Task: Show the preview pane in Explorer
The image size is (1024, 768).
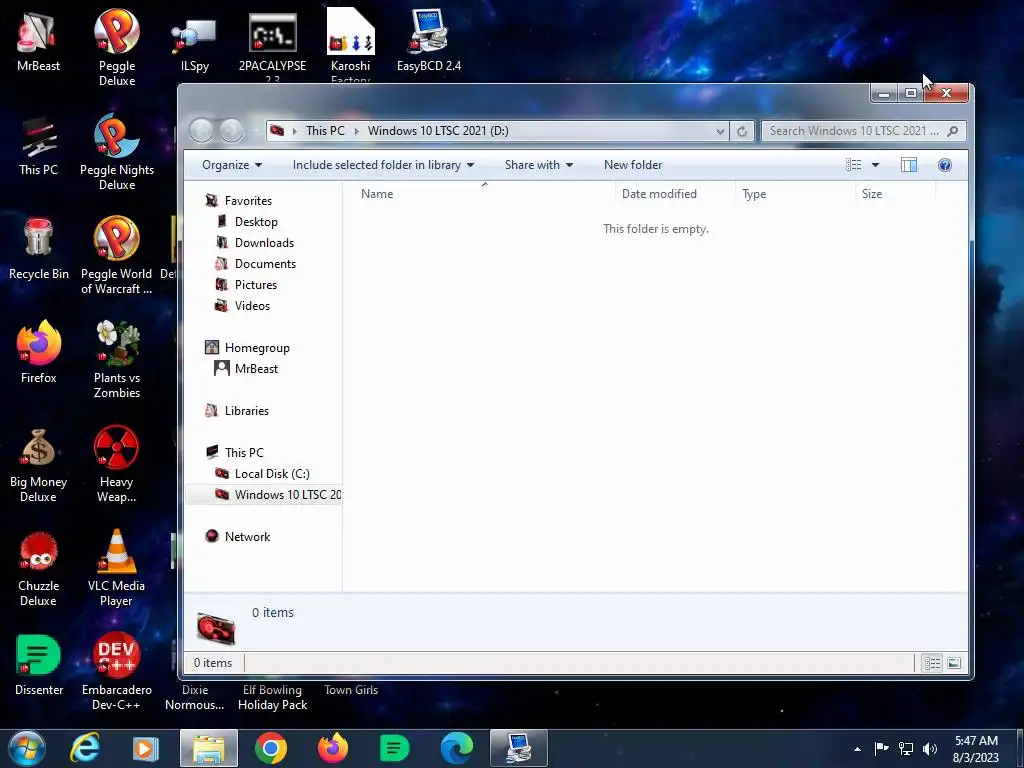Action: pos(908,165)
